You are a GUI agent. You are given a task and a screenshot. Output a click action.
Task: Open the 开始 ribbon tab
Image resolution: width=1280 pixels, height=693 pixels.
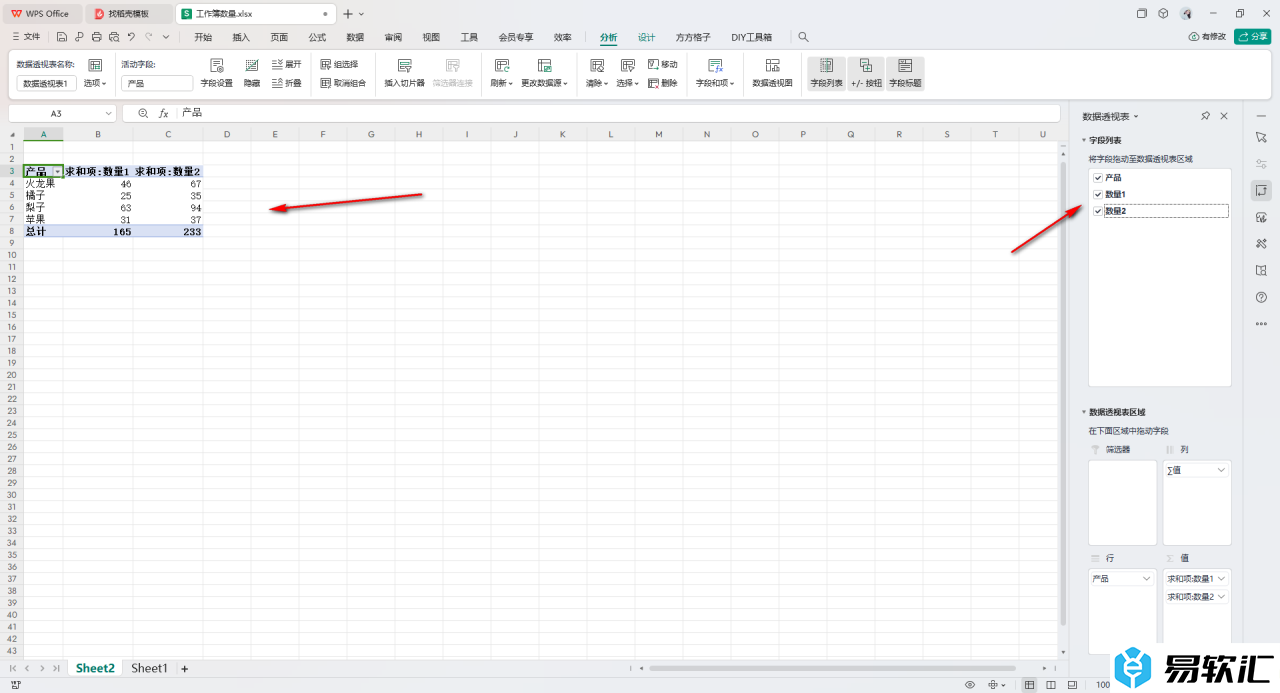point(203,37)
